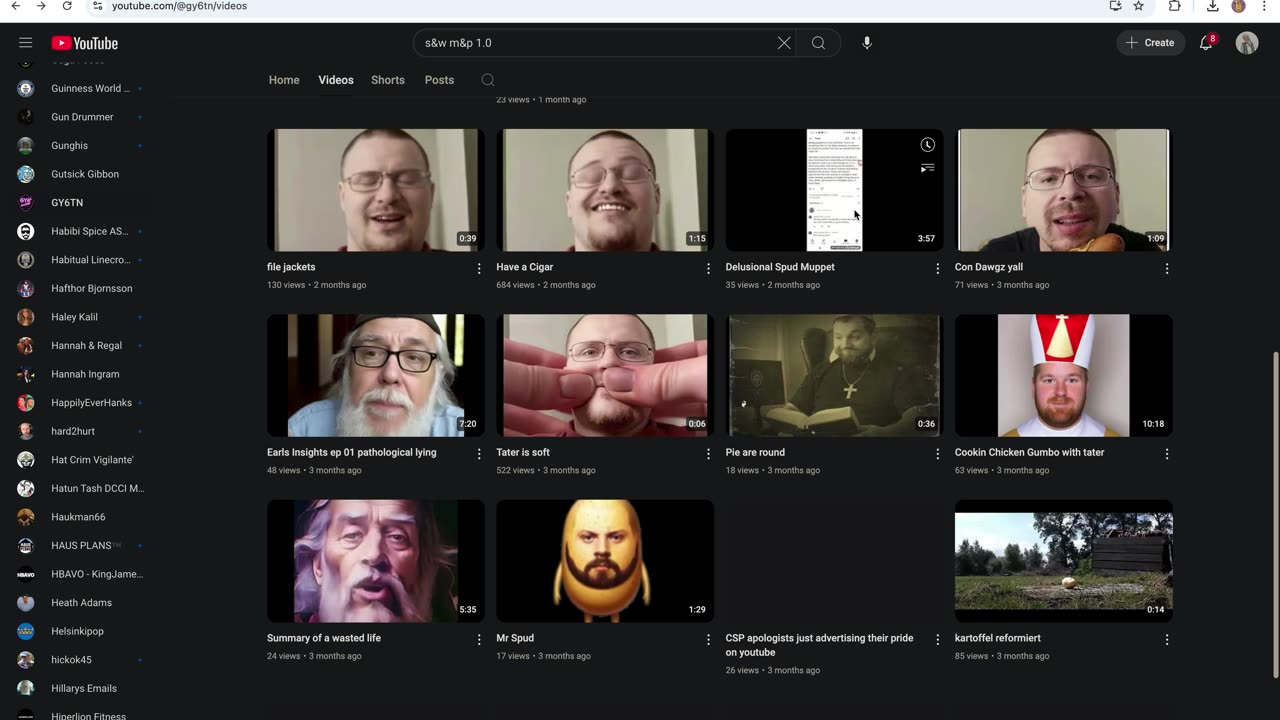Search within channel magnifier icon
The width and height of the screenshot is (1280, 720).
pos(488,80)
